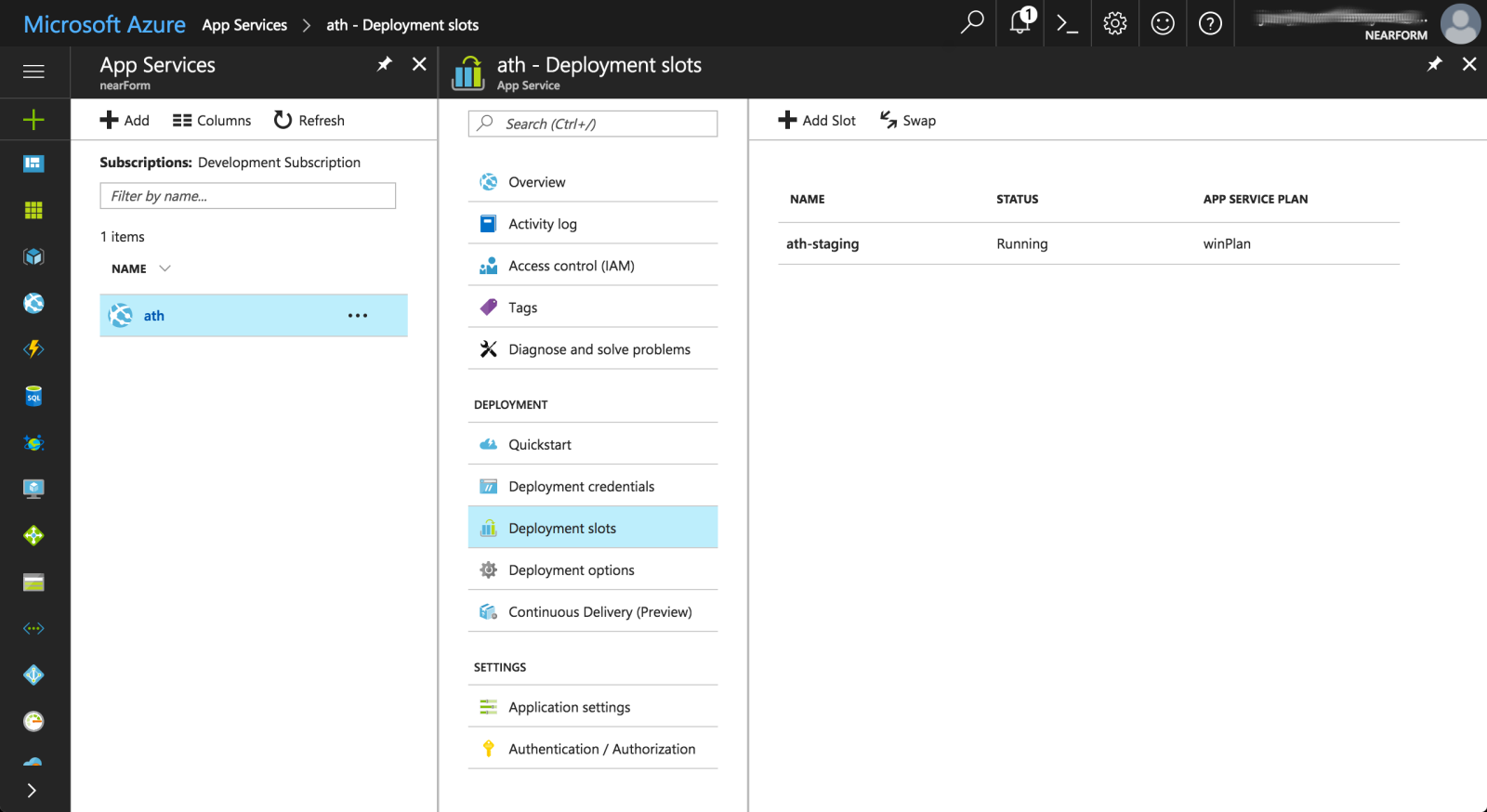This screenshot has width=1487, height=812.
Task: Open the ellipsis menu for ath
Action: (x=358, y=316)
